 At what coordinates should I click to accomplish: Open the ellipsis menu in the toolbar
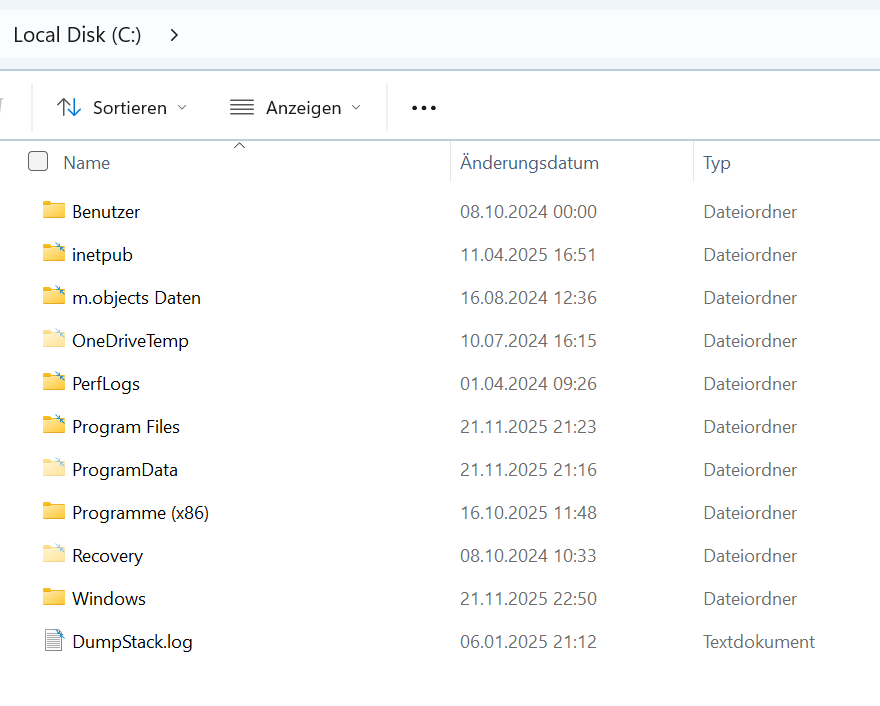point(423,107)
